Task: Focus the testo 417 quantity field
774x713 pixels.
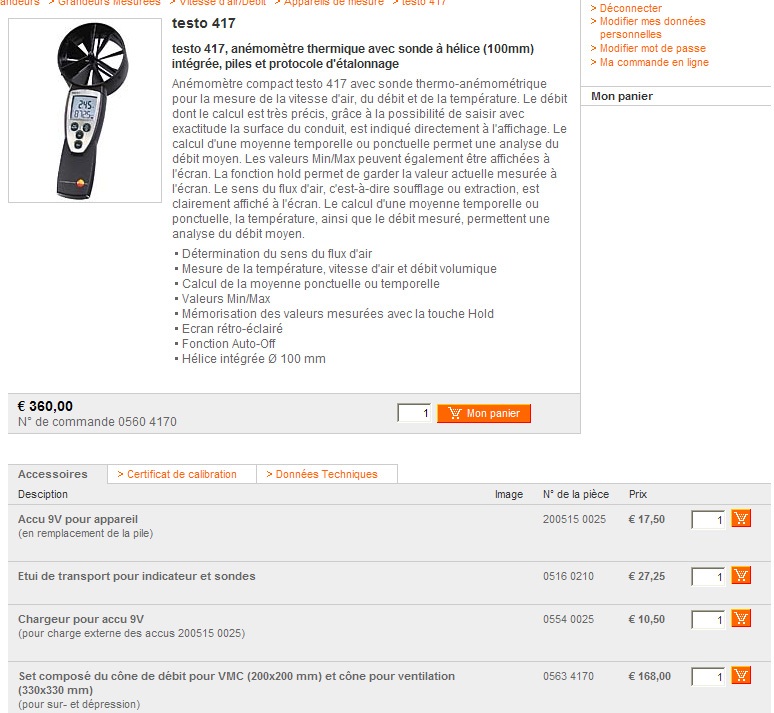Action: click(414, 413)
